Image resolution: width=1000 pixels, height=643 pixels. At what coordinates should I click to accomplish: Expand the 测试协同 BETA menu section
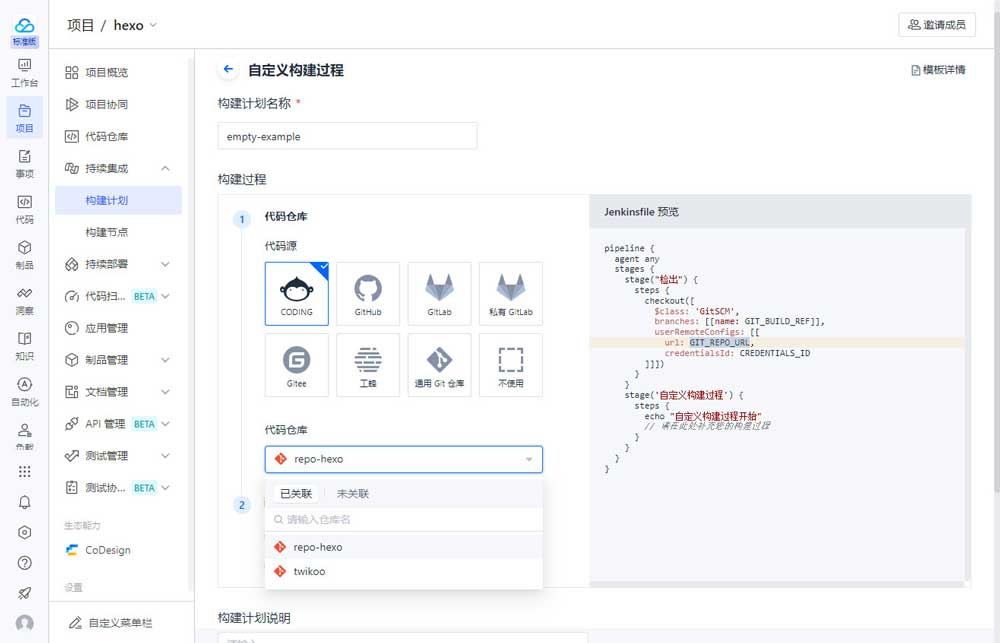(165, 487)
